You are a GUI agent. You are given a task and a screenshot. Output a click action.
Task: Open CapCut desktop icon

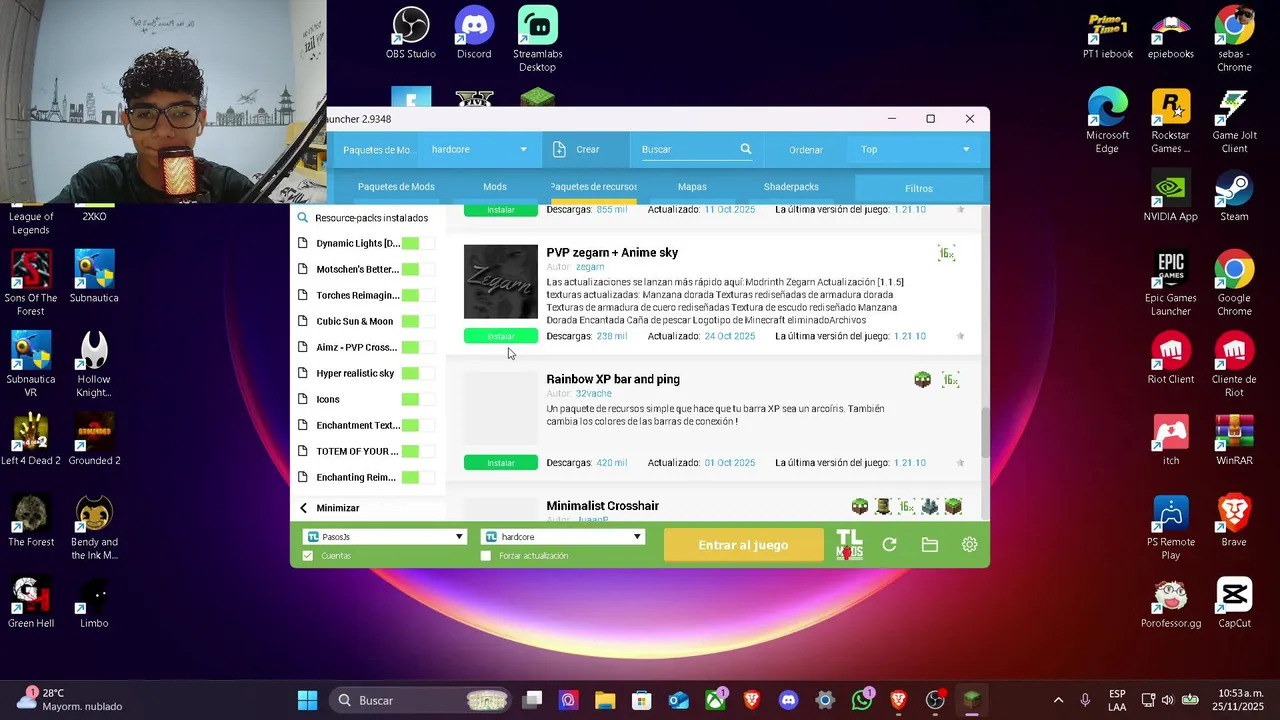click(x=1234, y=603)
